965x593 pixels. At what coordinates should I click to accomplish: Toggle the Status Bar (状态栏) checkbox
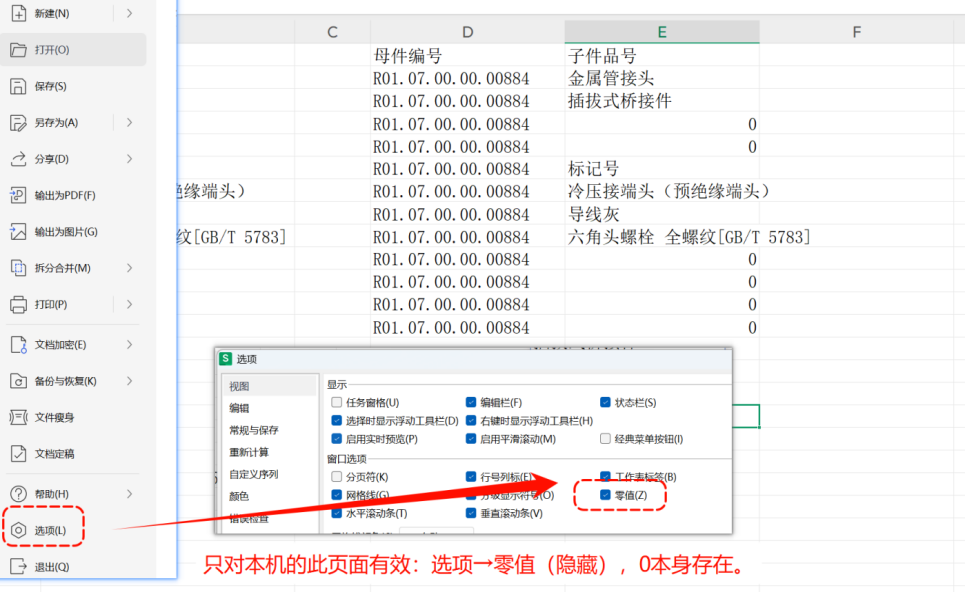coord(605,402)
